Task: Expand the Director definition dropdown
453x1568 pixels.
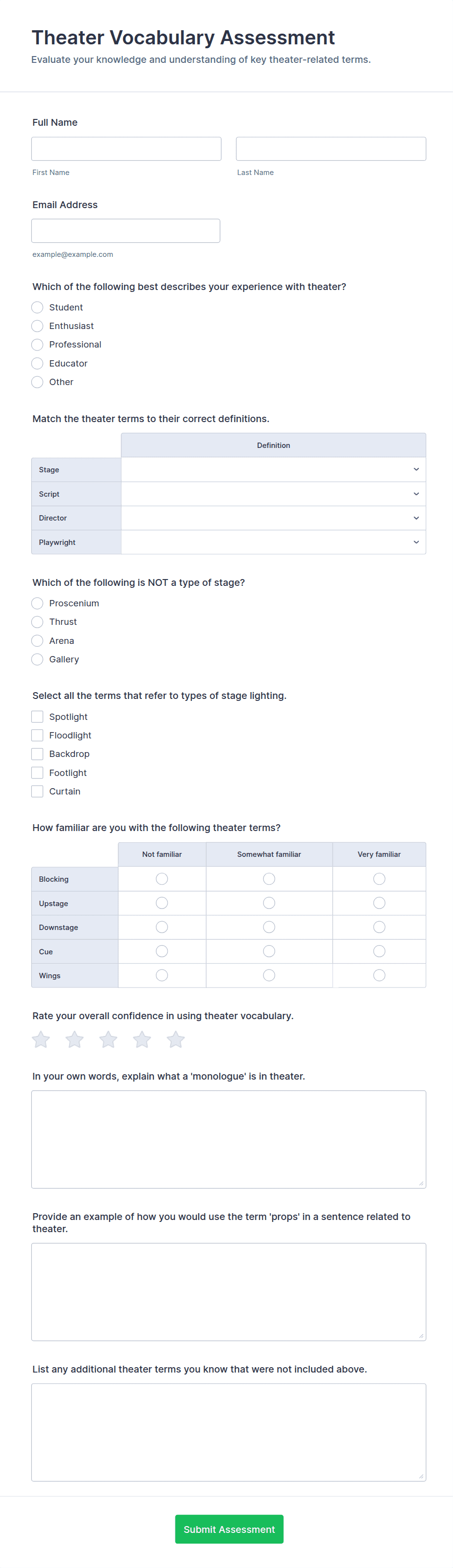Action: pos(273,518)
